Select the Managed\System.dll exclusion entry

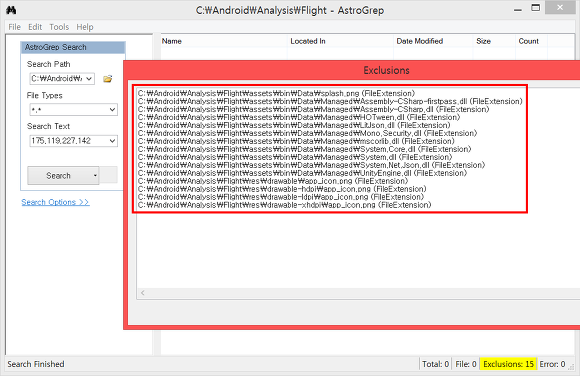(295, 157)
